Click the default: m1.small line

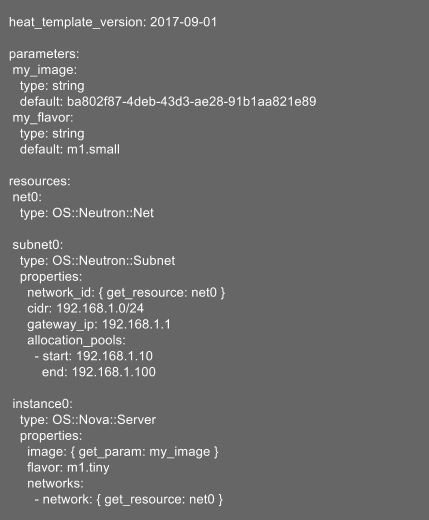(70, 149)
